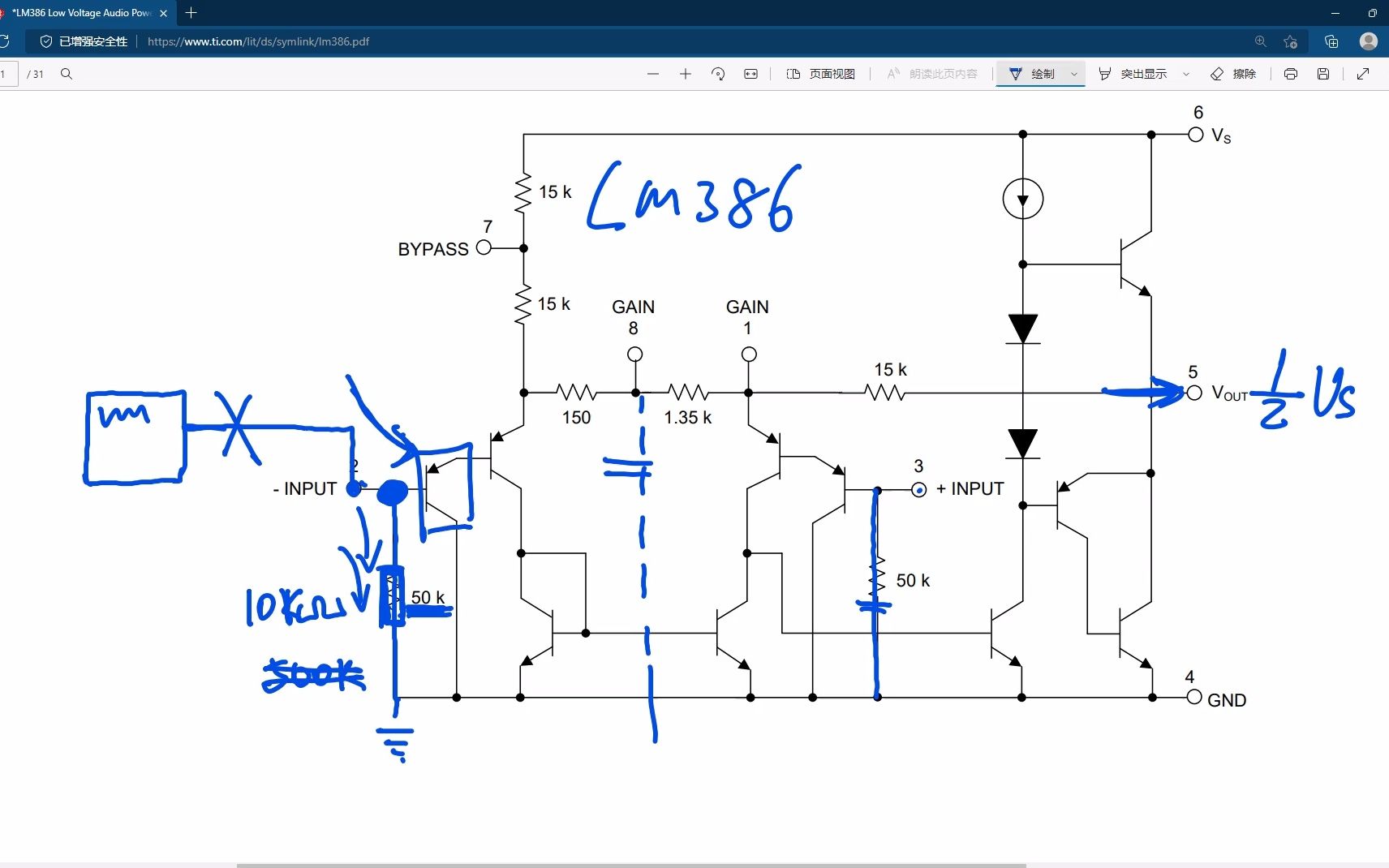Click the GND label
Viewport: 1389px width, 868px height.
click(x=1227, y=700)
